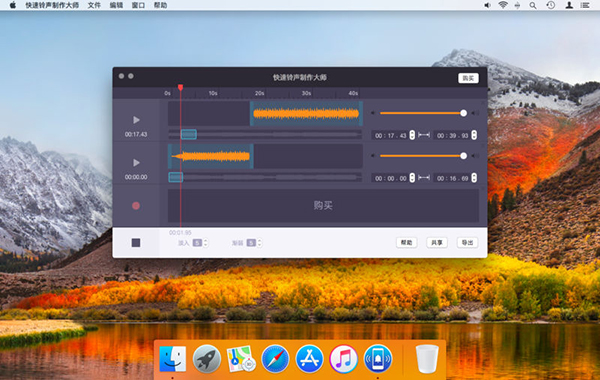Open the 编辑 menu
This screenshot has width=600, height=380.
(116, 5)
